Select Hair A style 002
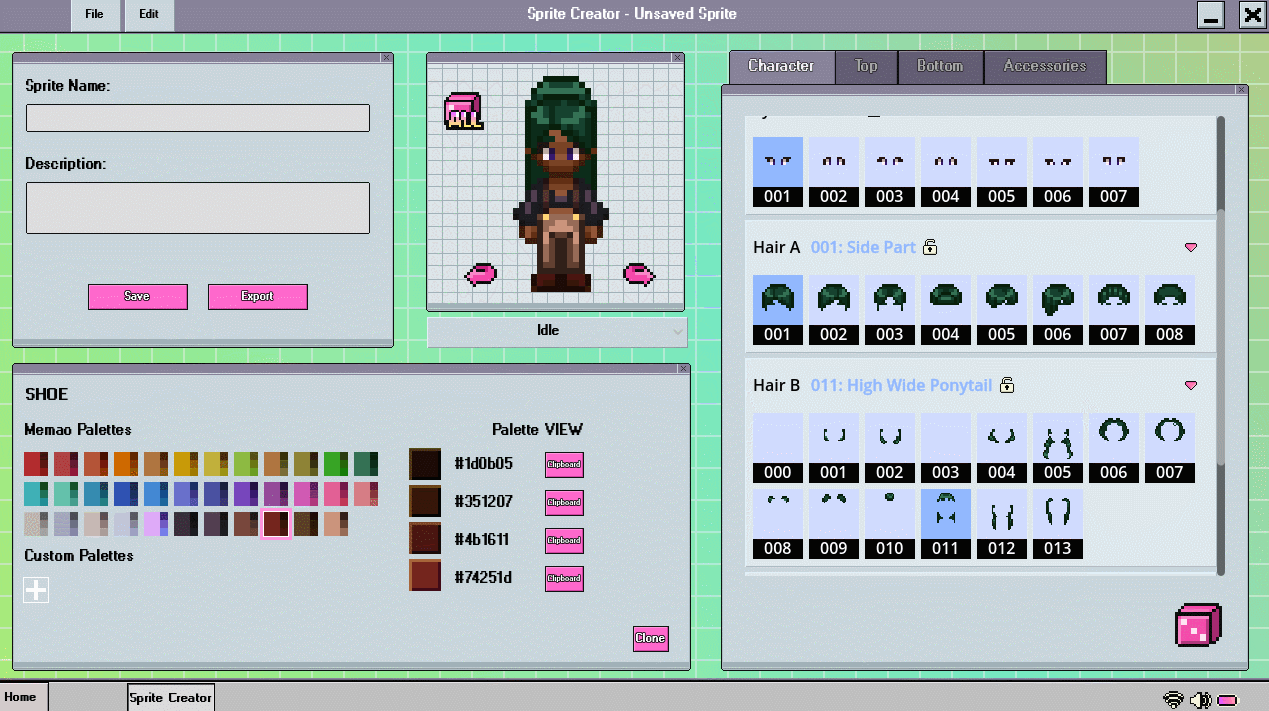1269x711 pixels. point(834,310)
